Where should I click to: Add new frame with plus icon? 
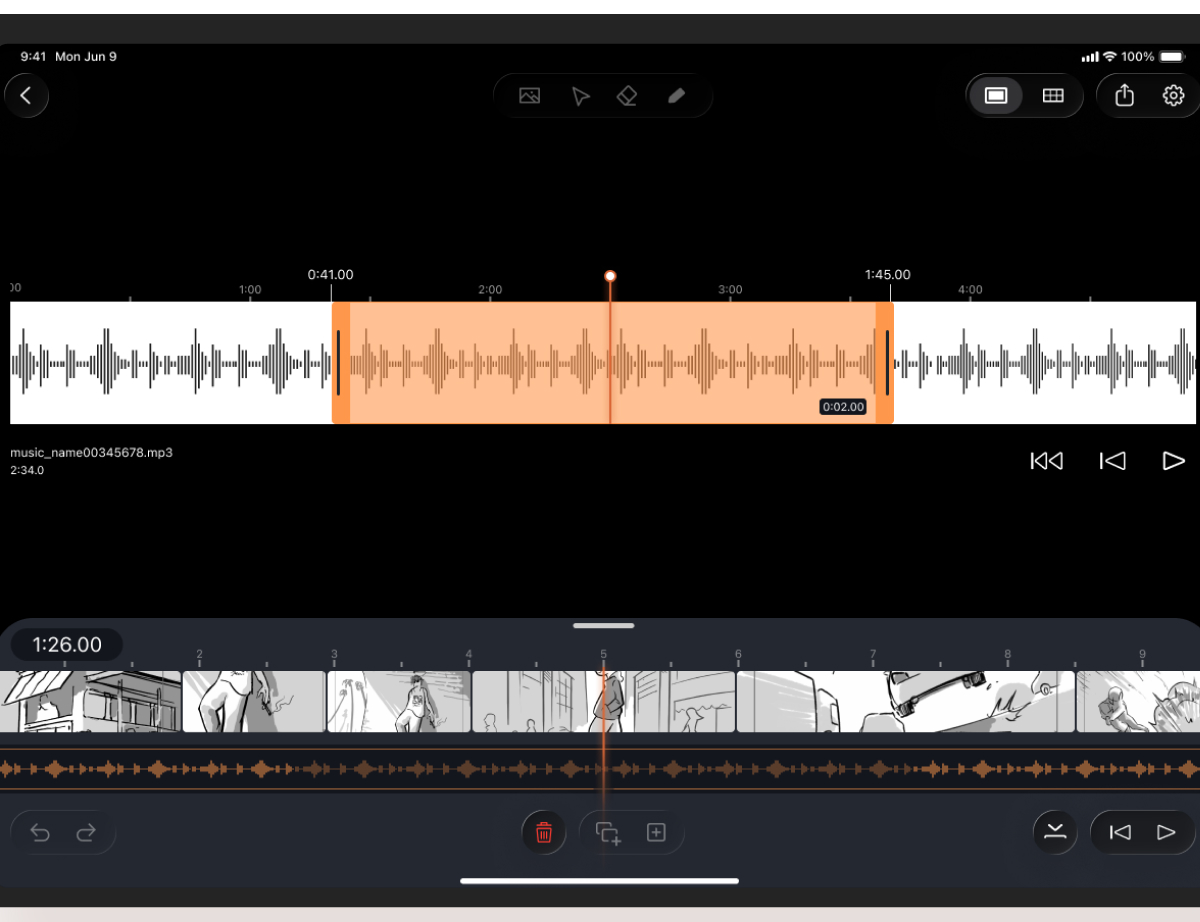coord(656,832)
